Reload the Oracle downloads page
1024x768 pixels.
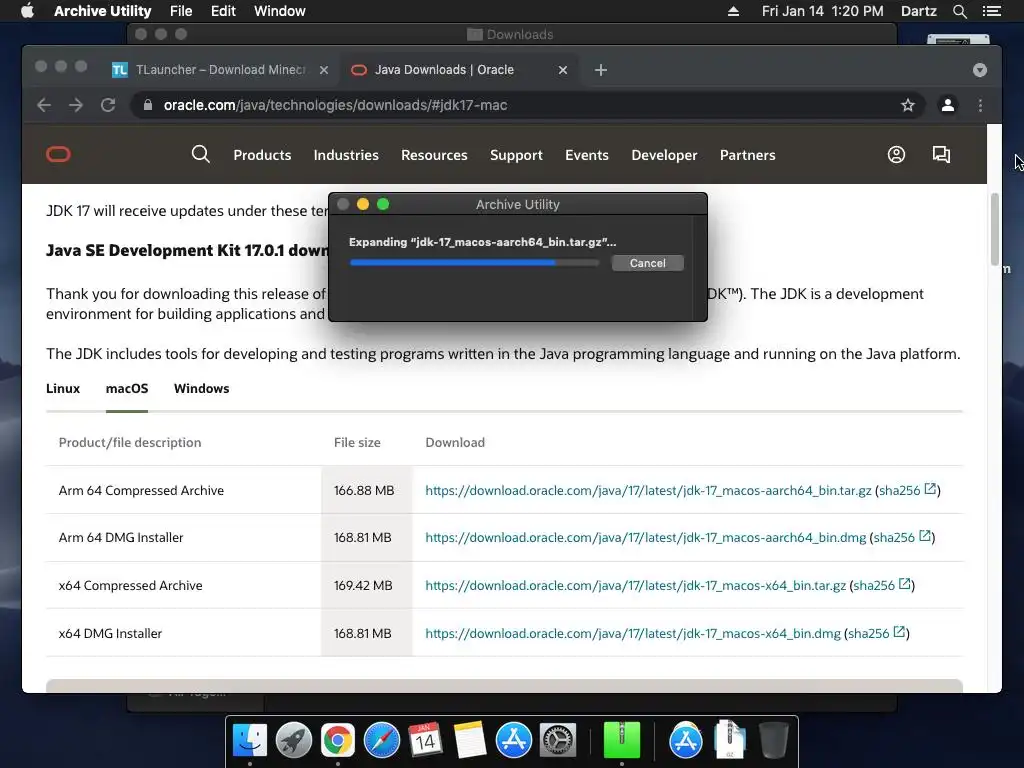[x=108, y=105]
